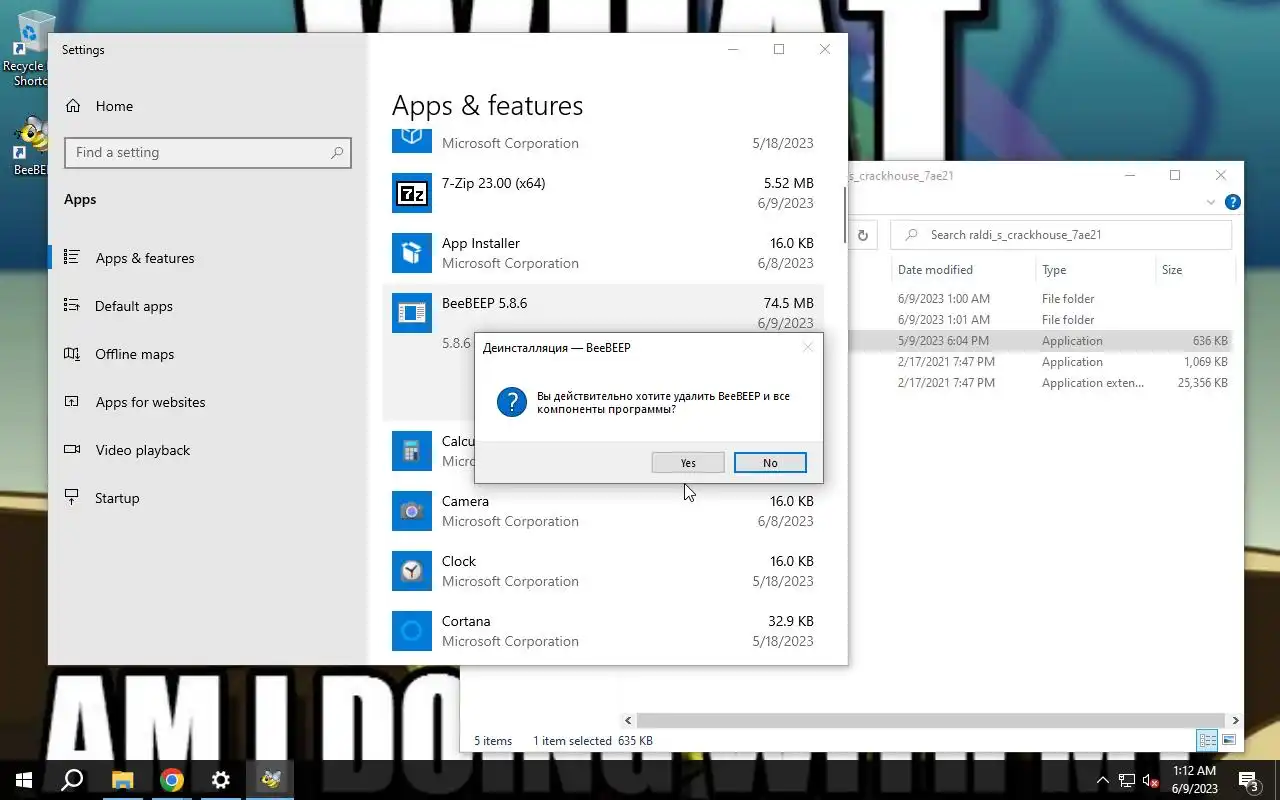This screenshot has width=1280, height=800.
Task: Select the 25,356 KB Application extension row
Action: 1040,383
